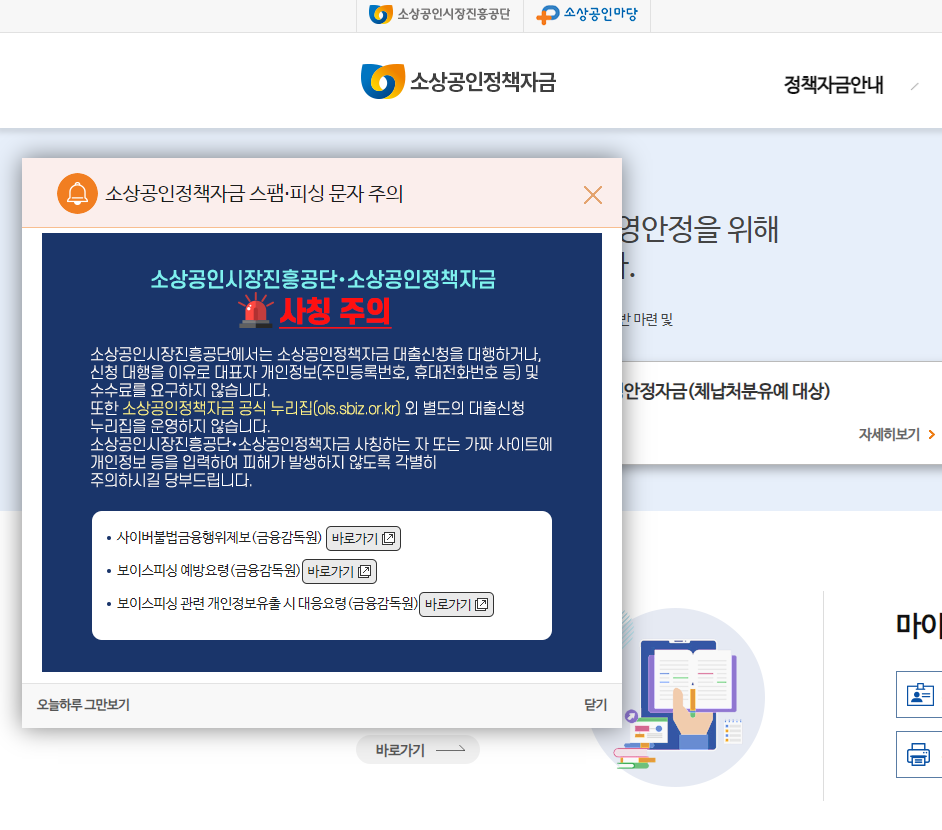The image size is (942, 830).
Task: Click the red siren 사칭 주의 heading
Action: (x=315, y=311)
